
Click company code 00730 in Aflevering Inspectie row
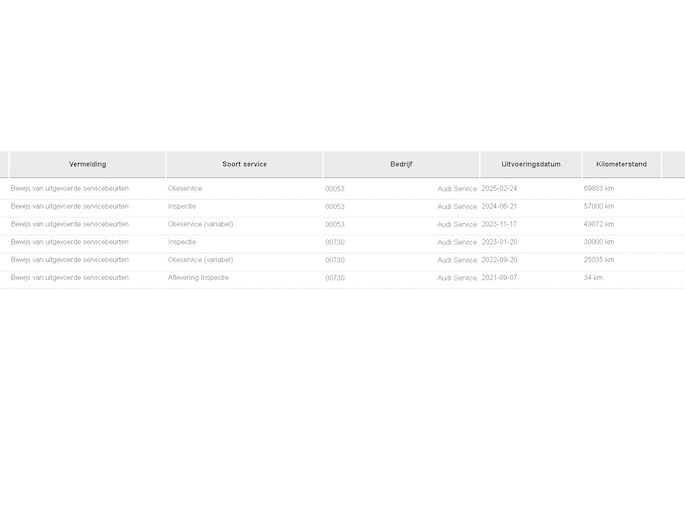335,278
